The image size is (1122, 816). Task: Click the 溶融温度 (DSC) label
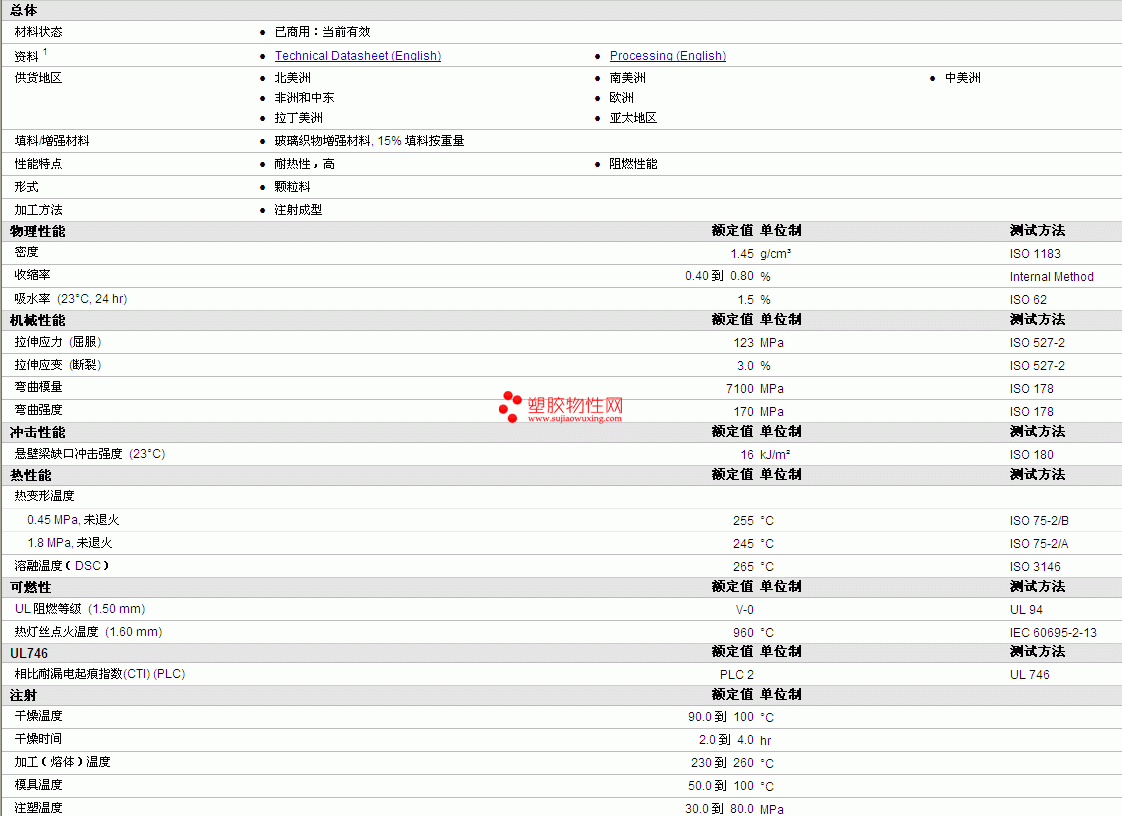62,565
